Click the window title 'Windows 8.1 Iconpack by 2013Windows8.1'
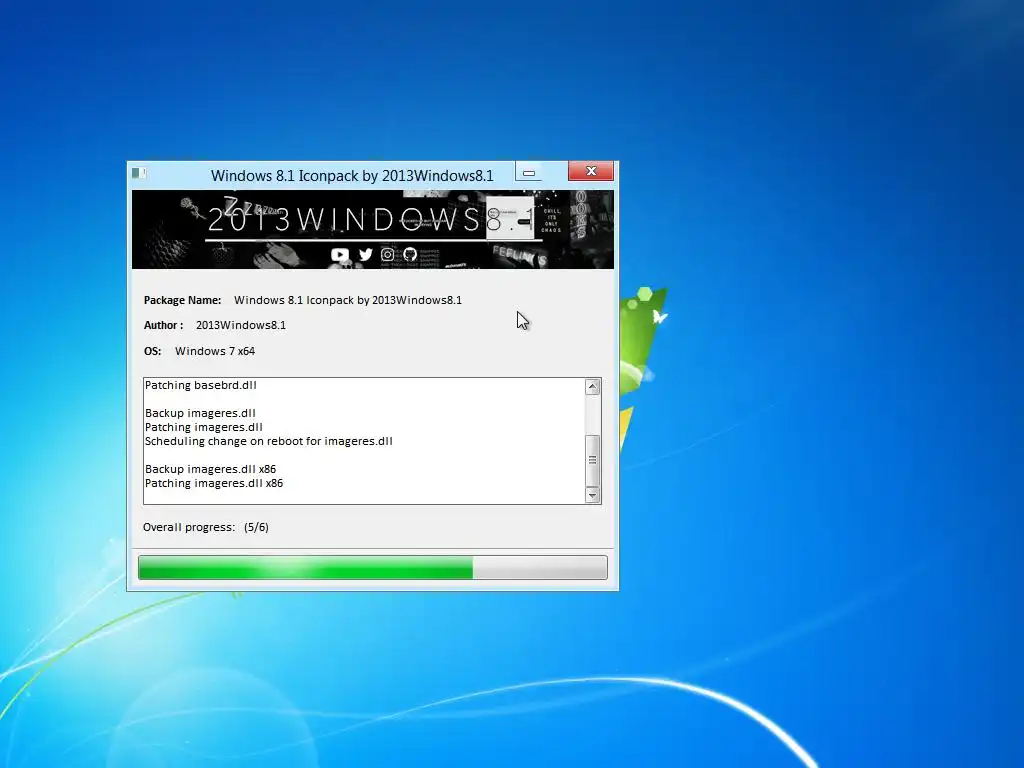This screenshot has height=768, width=1024. click(x=352, y=176)
